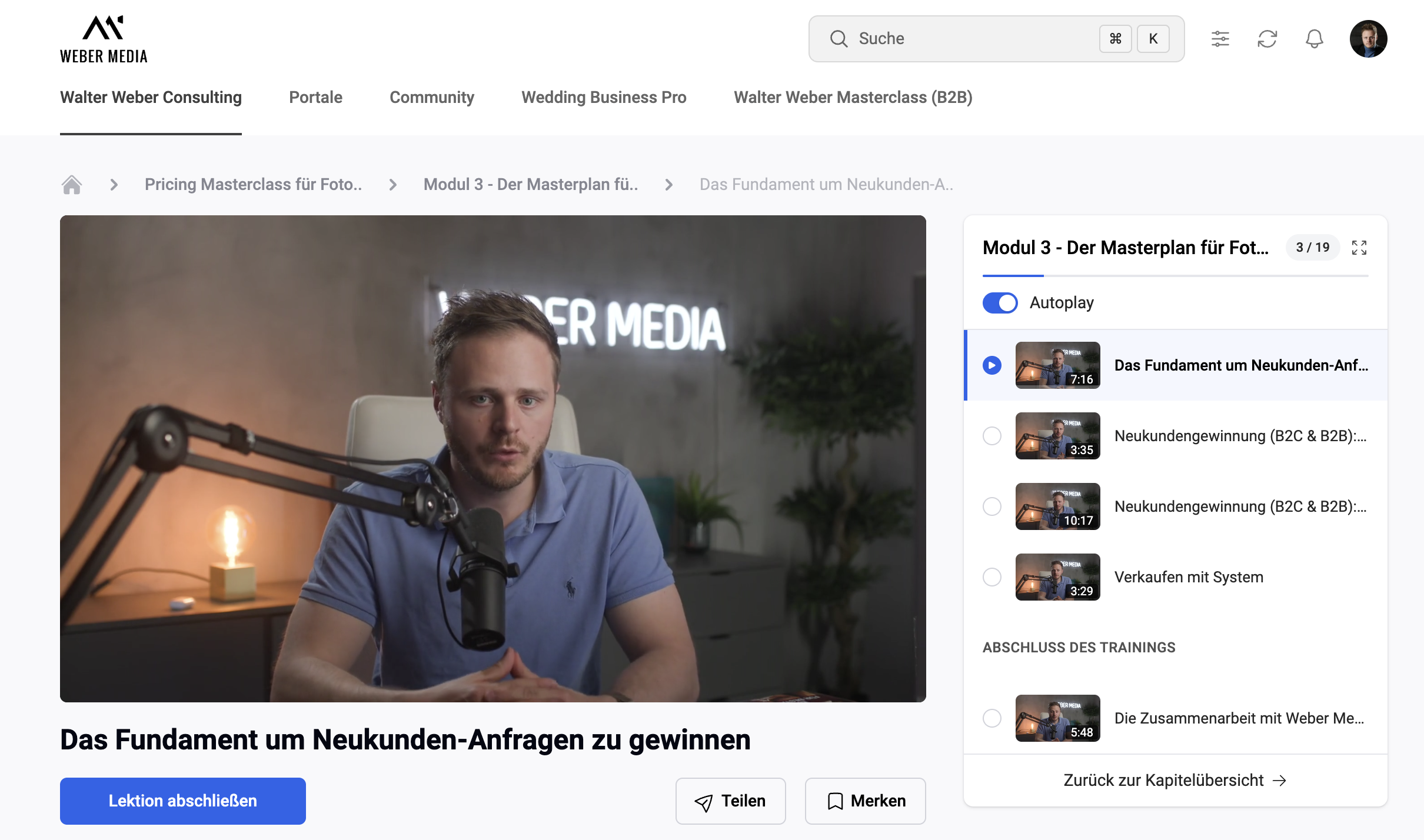Image resolution: width=1424 pixels, height=840 pixels.
Task: Focus the Suche search field
Action: (997, 39)
